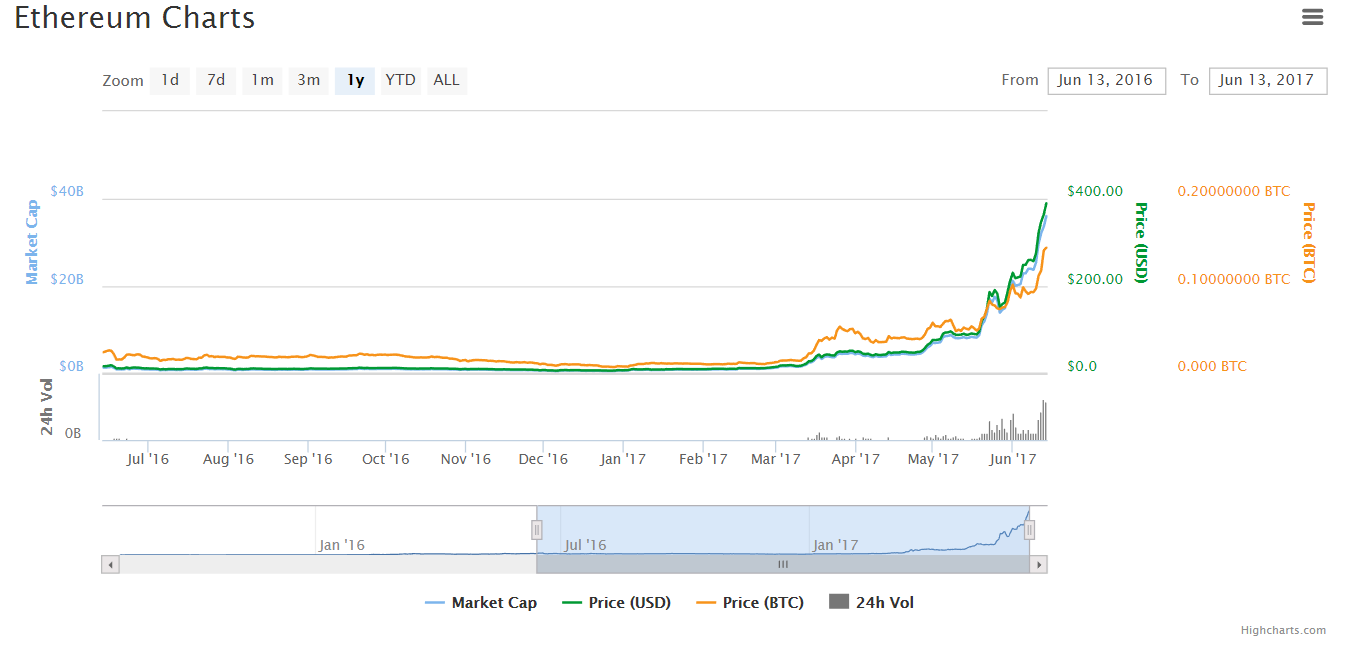Click the navigator right scroll arrow
The image size is (1370, 651).
(1039, 564)
